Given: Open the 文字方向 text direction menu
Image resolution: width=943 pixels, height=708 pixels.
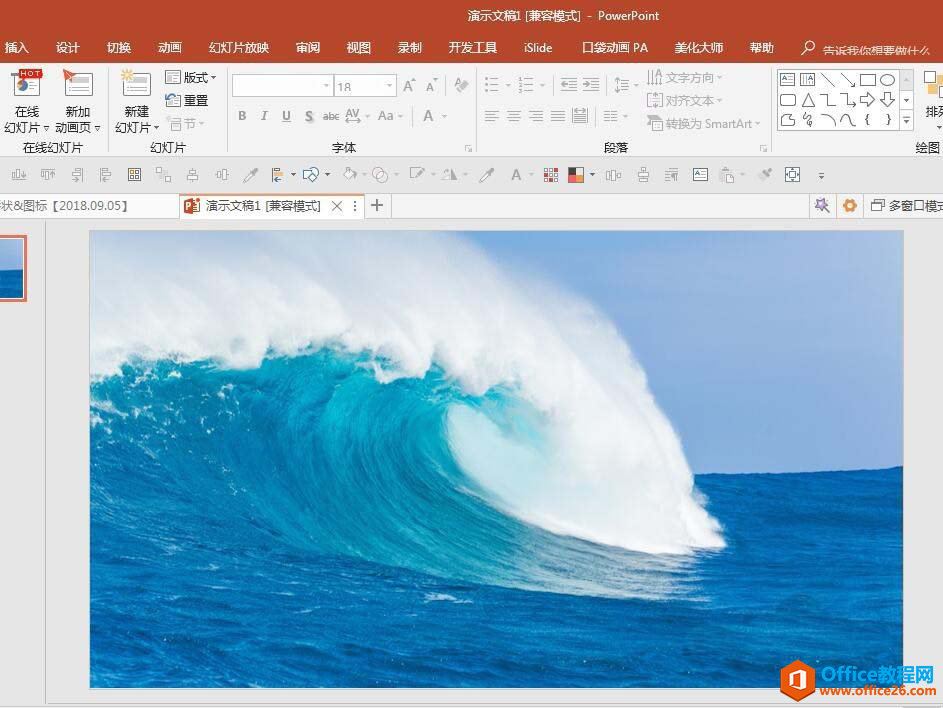Looking at the screenshot, I should point(685,78).
